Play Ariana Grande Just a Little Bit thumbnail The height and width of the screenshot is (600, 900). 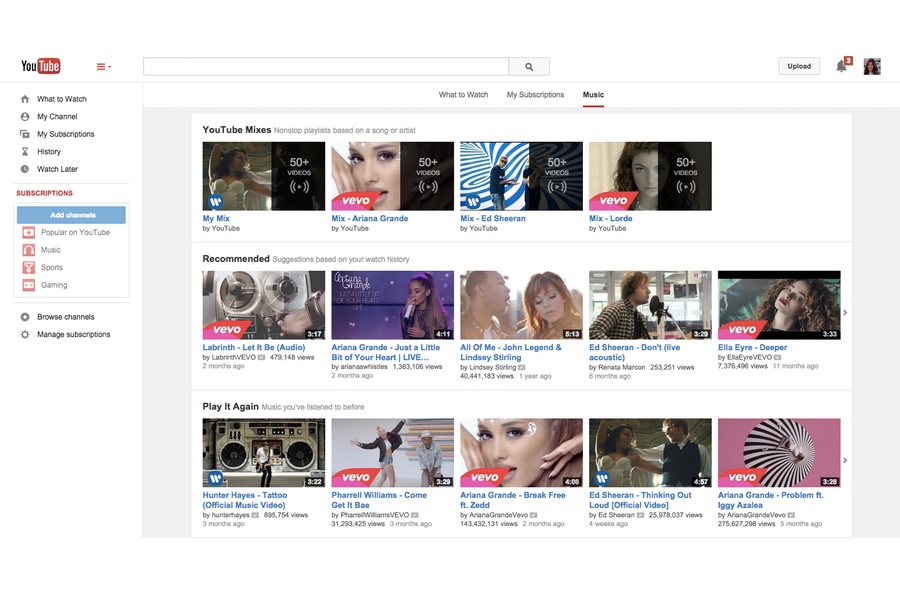coord(393,305)
